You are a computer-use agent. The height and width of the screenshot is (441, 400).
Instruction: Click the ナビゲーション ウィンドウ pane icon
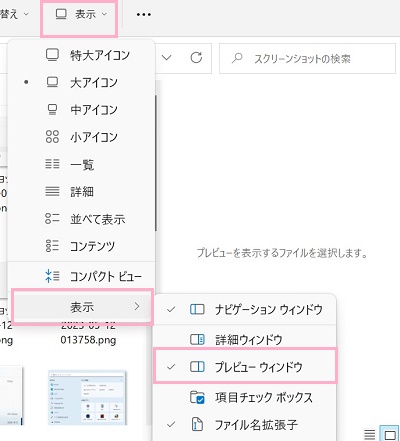point(197,309)
